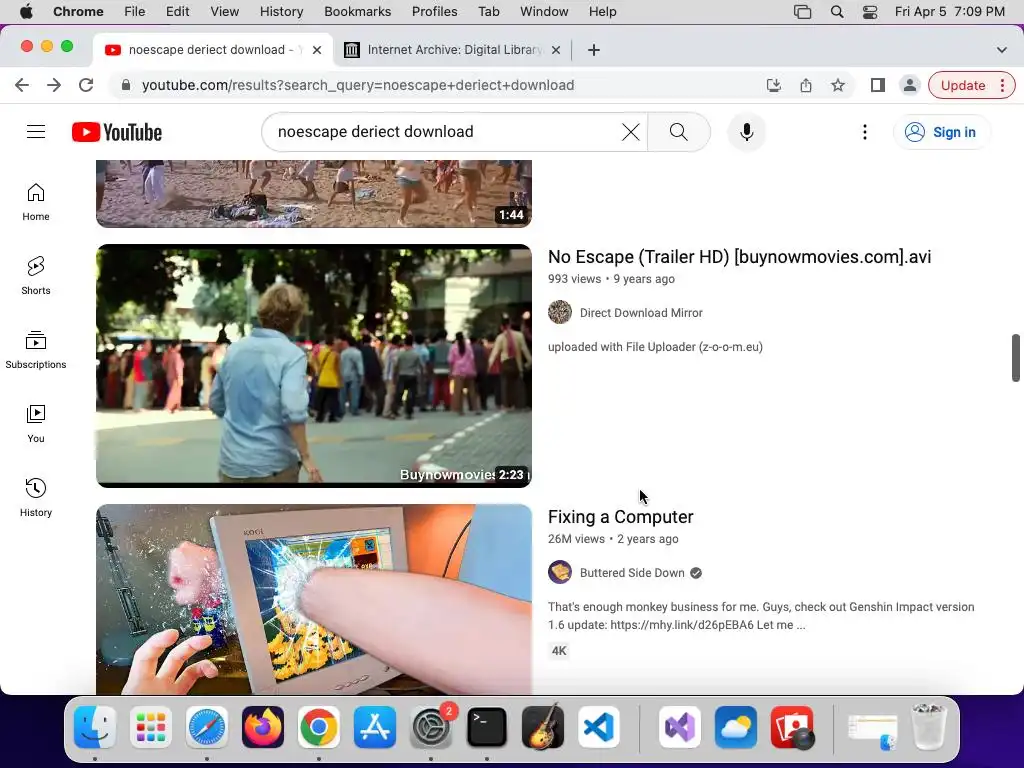
Task: Open History in sidebar
Action: tap(36, 498)
